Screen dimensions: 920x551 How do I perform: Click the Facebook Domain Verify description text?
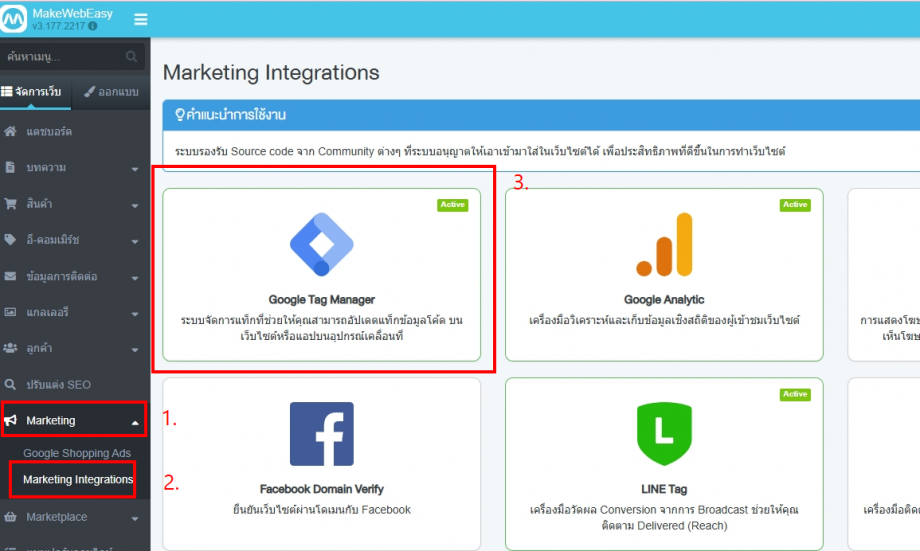(322, 509)
